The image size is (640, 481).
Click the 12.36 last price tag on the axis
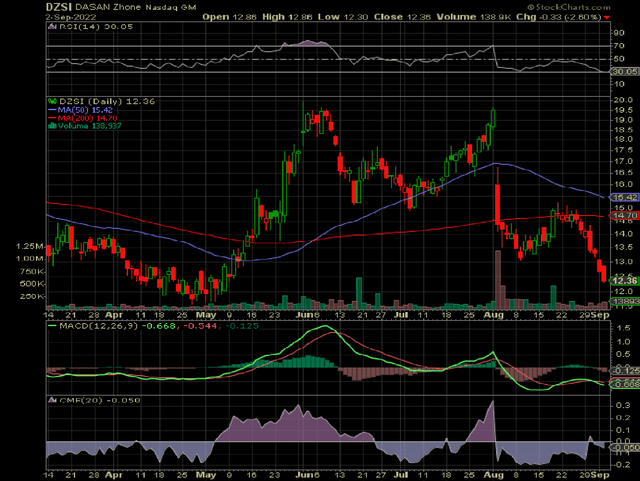pos(624,281)
